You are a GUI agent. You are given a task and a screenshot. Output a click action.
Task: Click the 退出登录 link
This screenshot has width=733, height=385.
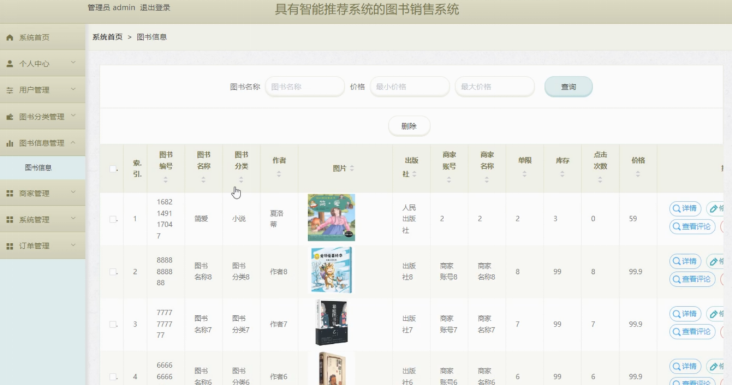(x=155, y=7)
